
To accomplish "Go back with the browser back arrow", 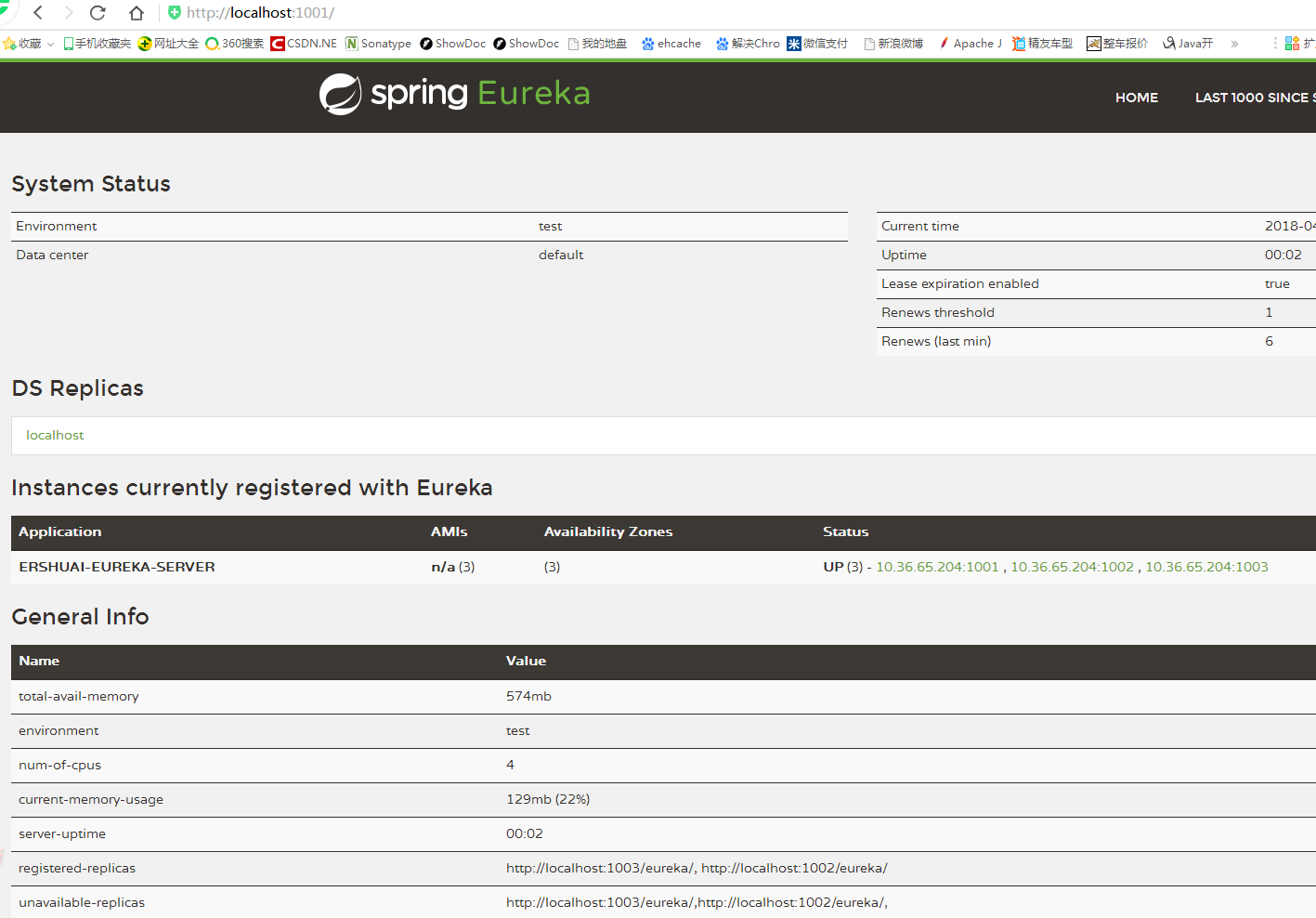I will tap(38, 13).
